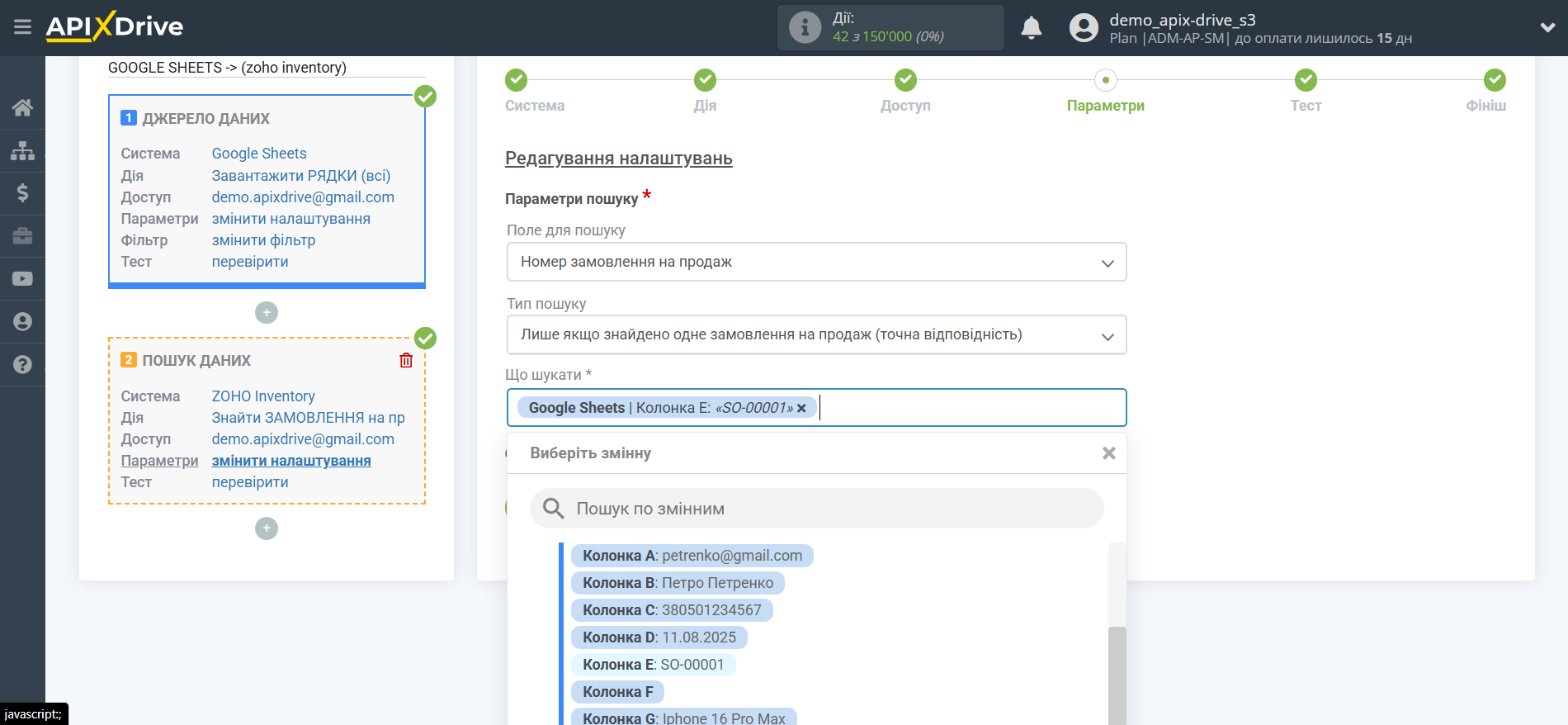Open connections sitemap icon in sidebar
1568x725 pixels.
click(x=22, y=150)
